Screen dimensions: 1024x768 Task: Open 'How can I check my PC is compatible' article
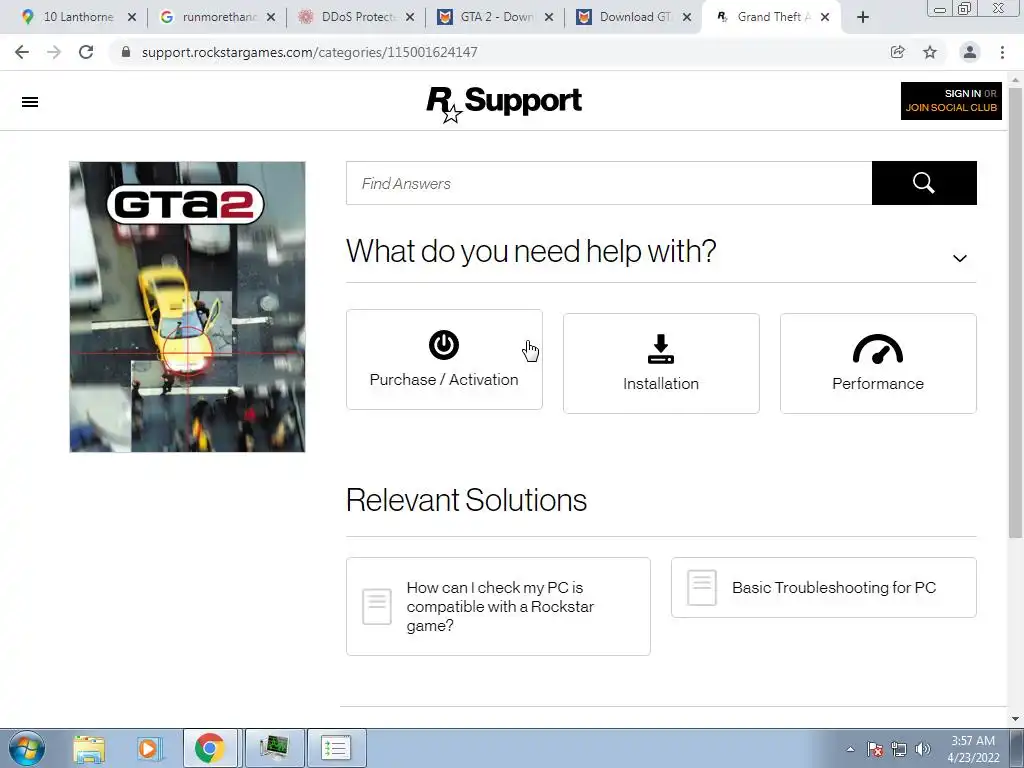click(x=498, y=606)
